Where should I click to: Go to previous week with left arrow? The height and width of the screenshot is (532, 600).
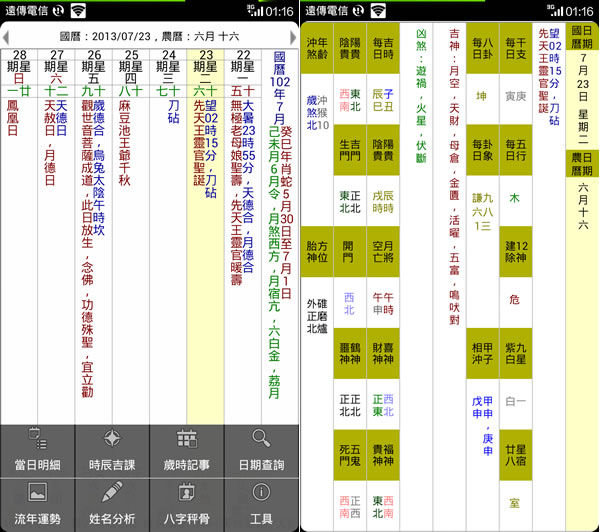[x=5, y=38]
